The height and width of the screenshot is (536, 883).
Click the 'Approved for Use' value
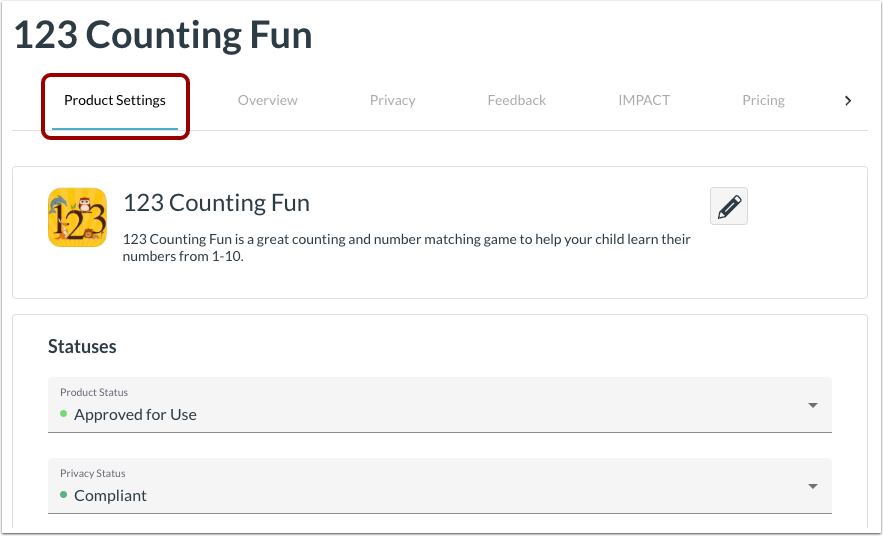click(x=135, y=414)
